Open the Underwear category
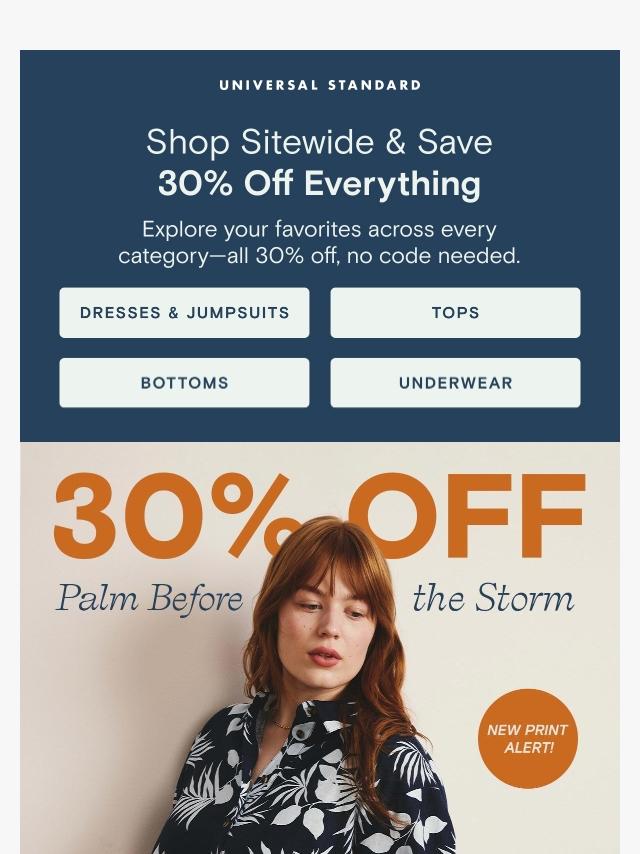The image size is (640, 854). [455, 382]
